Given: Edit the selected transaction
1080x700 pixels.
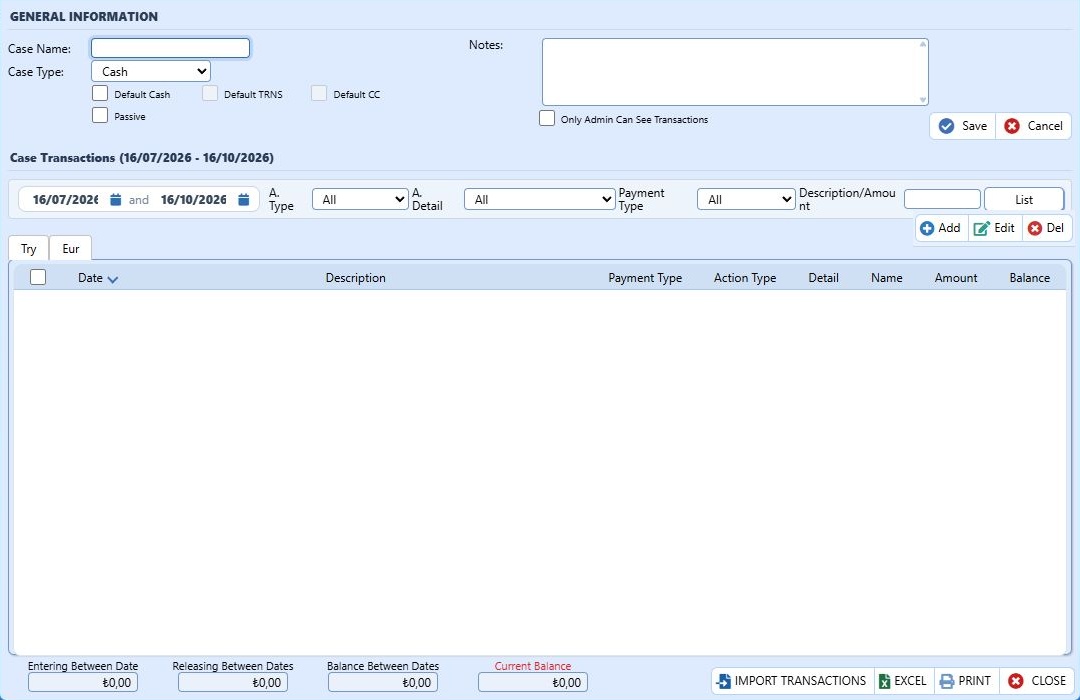Looking at the screenshot, I should 995,228.
